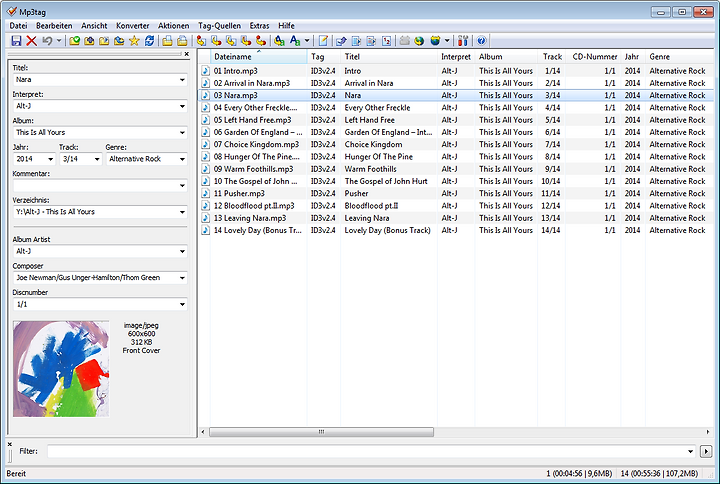Viewport: 720px width, 484px height.
Task: Create playlist of all files icon
Action: 167,41
